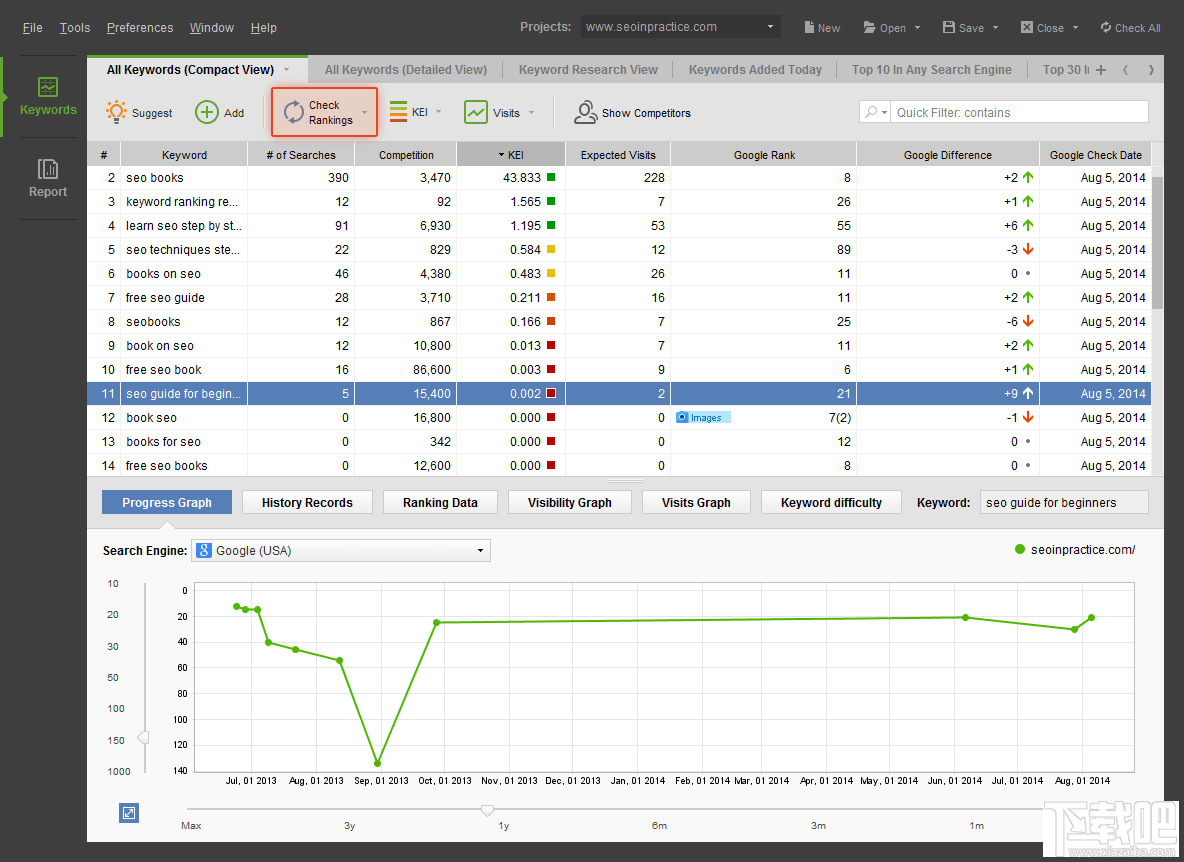Open the Report module in sidebar

click(x=48, y=178)
